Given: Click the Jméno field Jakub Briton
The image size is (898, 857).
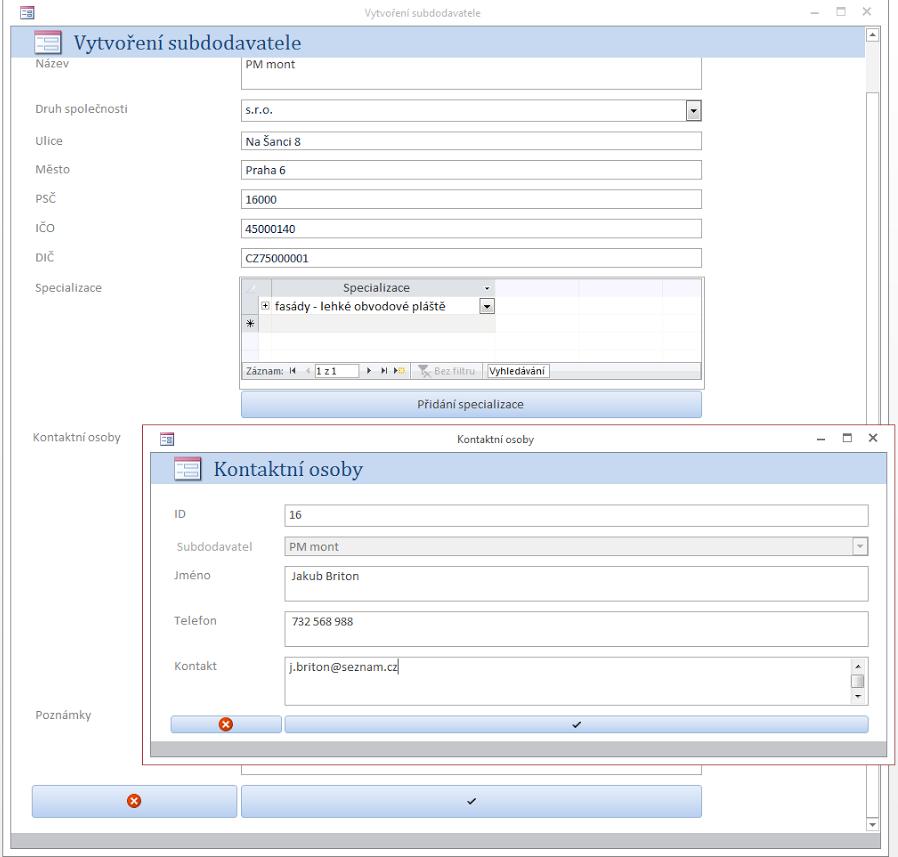Looking at the screenshot, I should [576, 584].
